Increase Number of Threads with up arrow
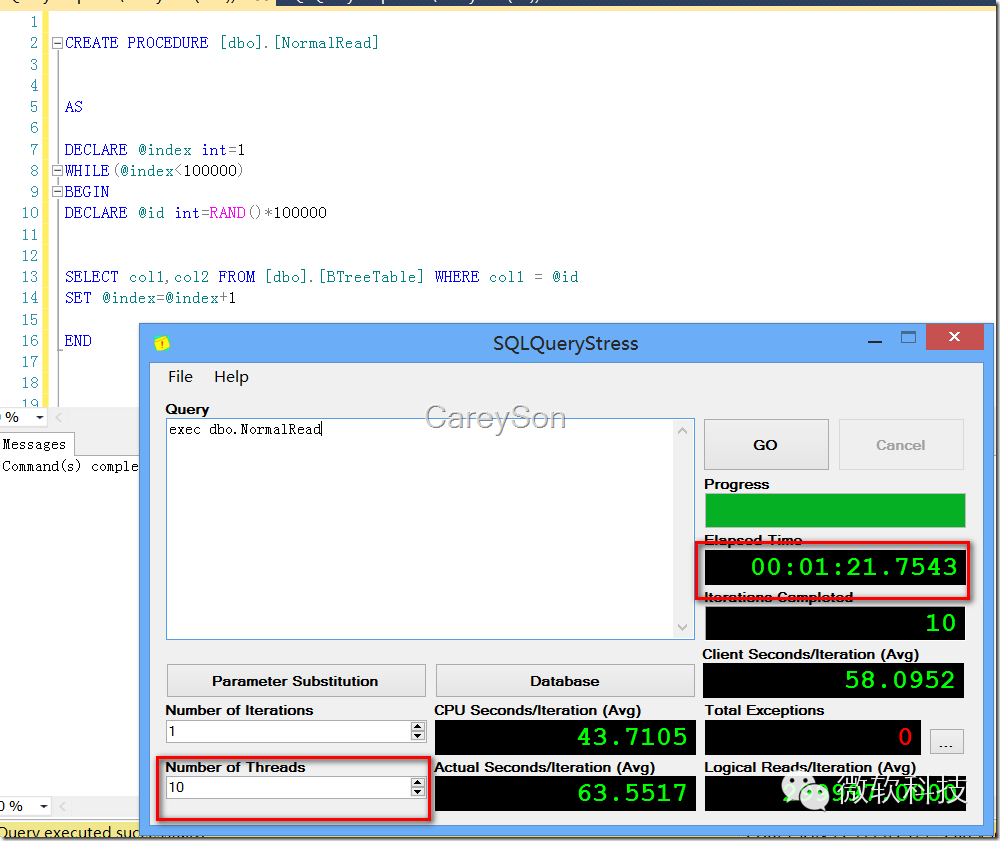This screenshot has width=1000, height=841. [418, 784]
